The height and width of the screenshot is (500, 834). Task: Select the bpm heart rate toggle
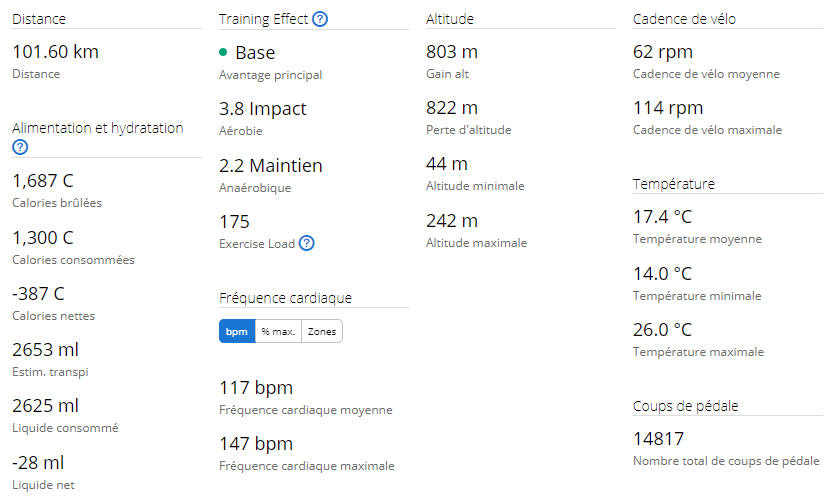pyautogui.click(x=237, y=331)
